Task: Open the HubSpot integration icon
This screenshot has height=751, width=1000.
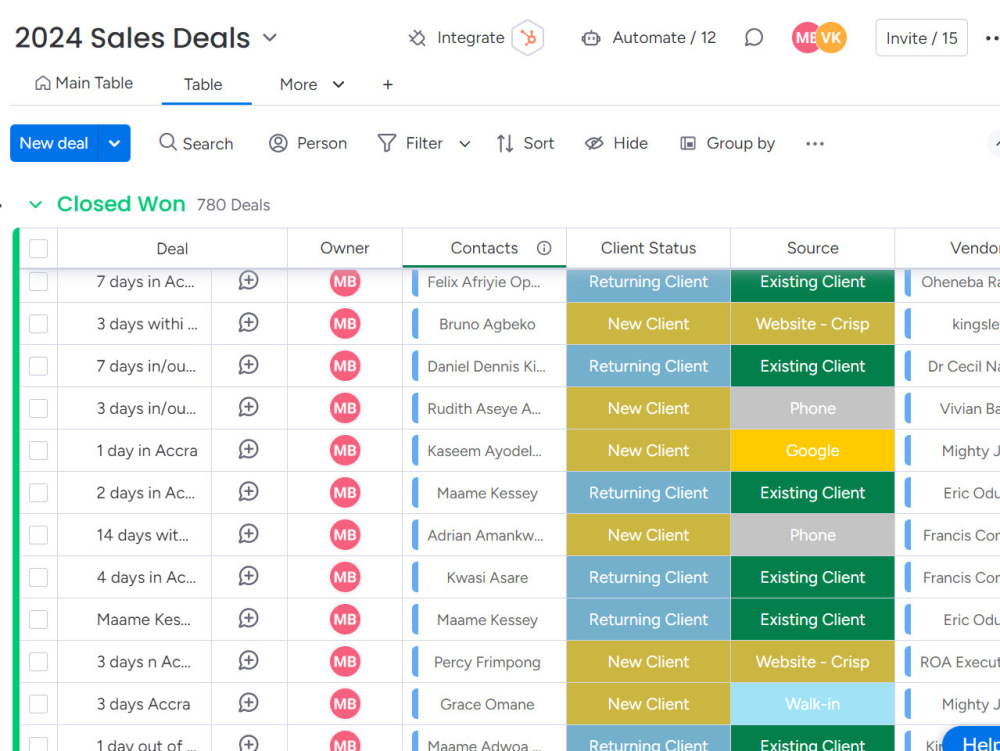Action: click(528, 38)
